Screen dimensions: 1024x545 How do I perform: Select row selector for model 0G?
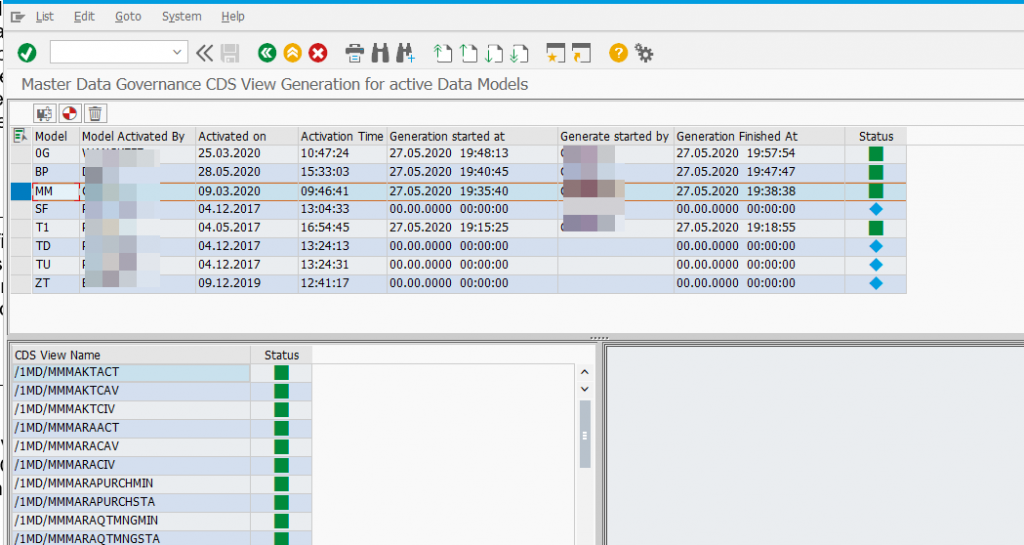coord(21,153)
